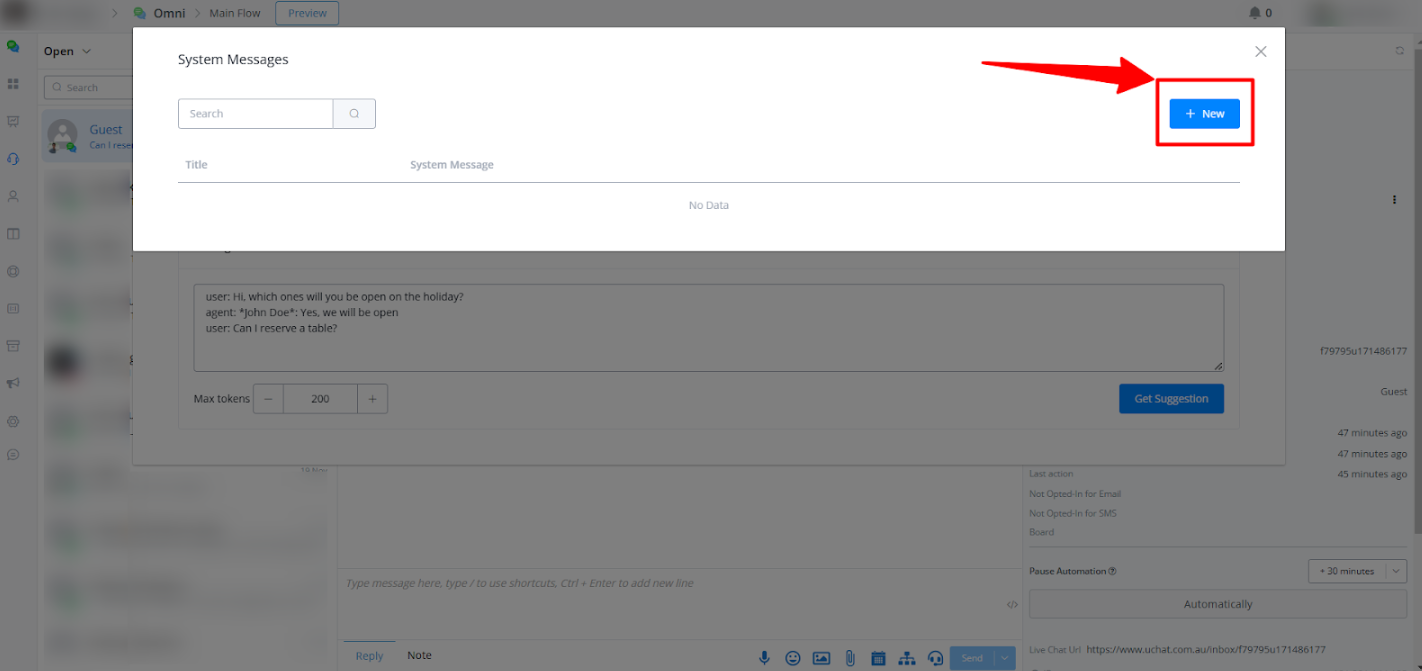1422x671 pixels.
Task: Click the blue New button
Action: 1204,114
